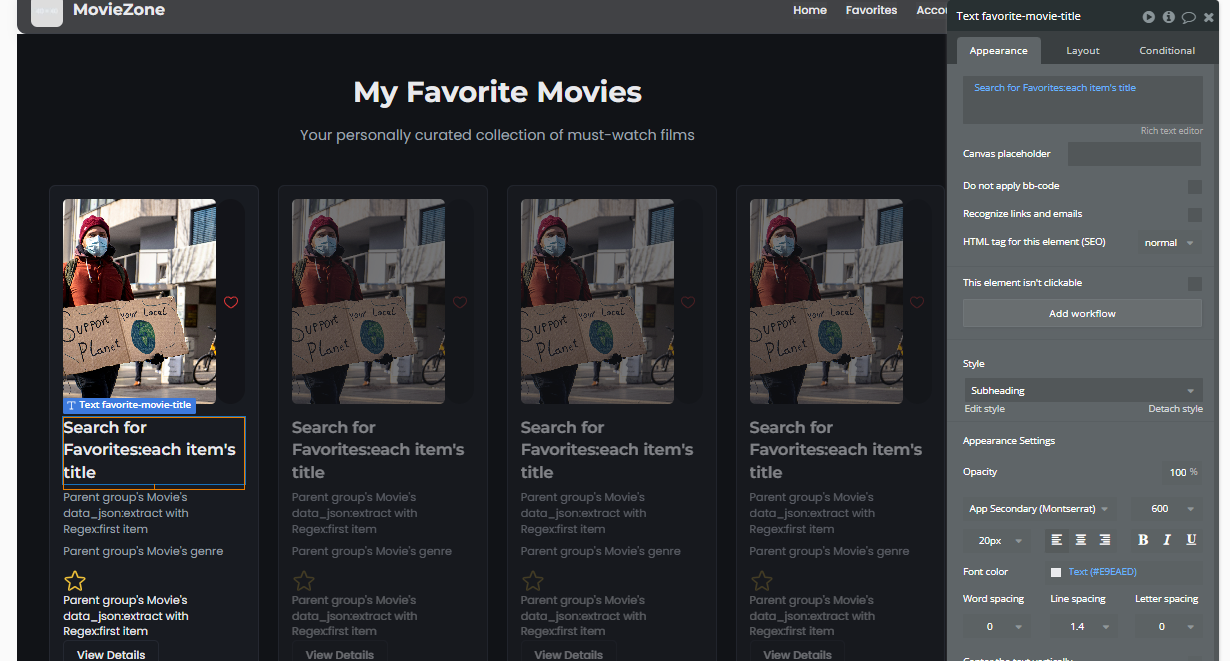Screen dimensions: 1230x661
Task: Switch to the Conditional tab
Action: (1167, 51)
